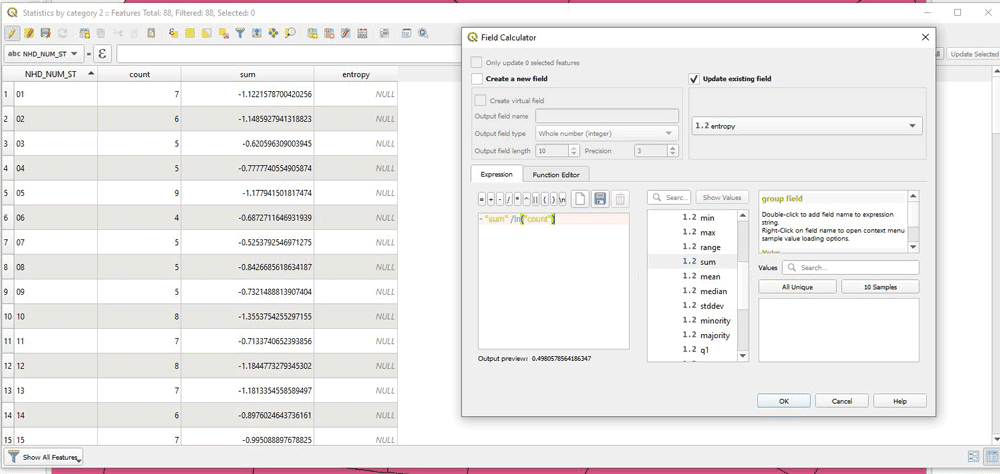Screen dimensions: 1000x474
Task: Move selection to top icon
Action: [256, 33]
